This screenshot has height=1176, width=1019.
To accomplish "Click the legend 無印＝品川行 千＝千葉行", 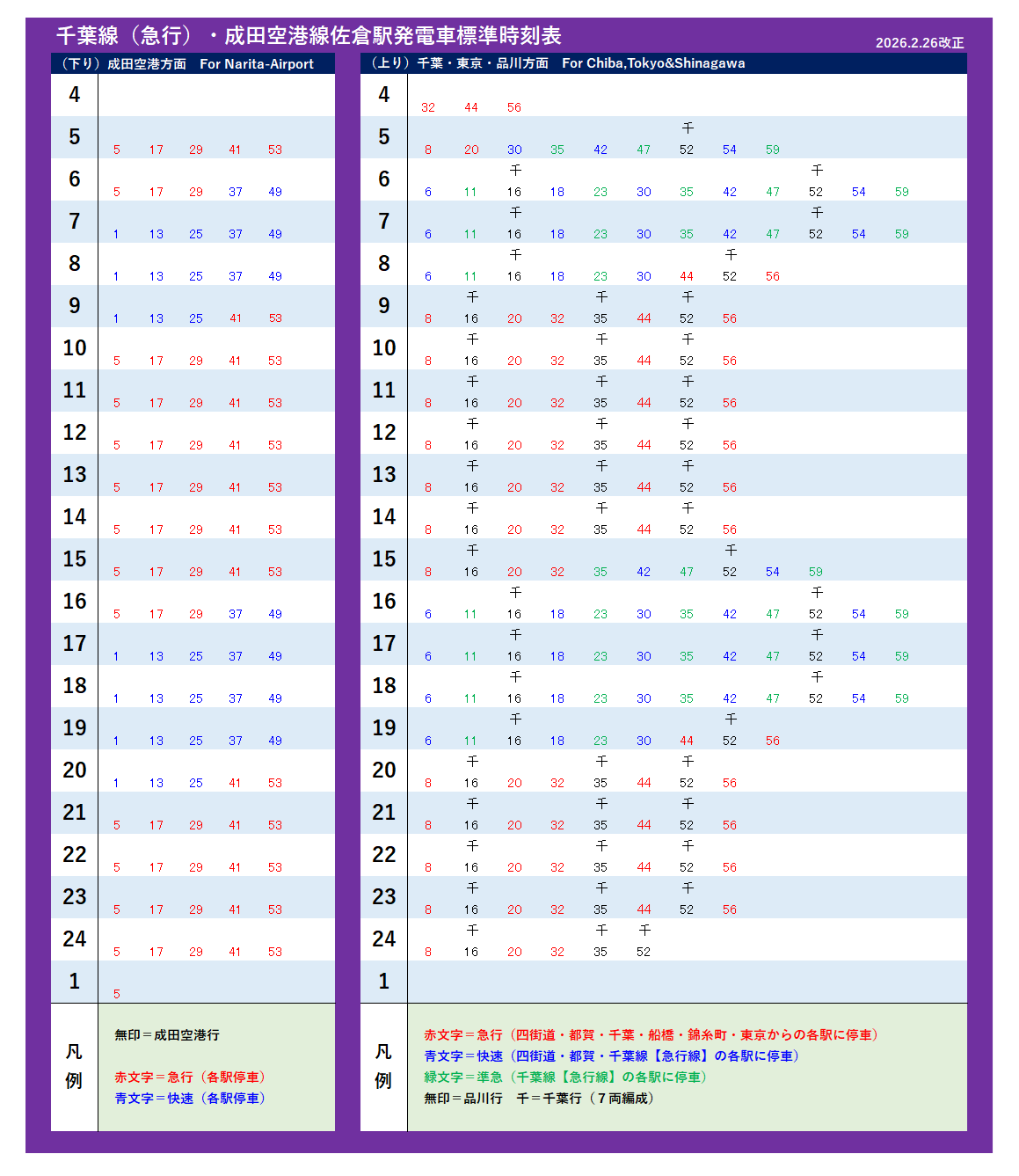I will click(x=538, y=1098).
